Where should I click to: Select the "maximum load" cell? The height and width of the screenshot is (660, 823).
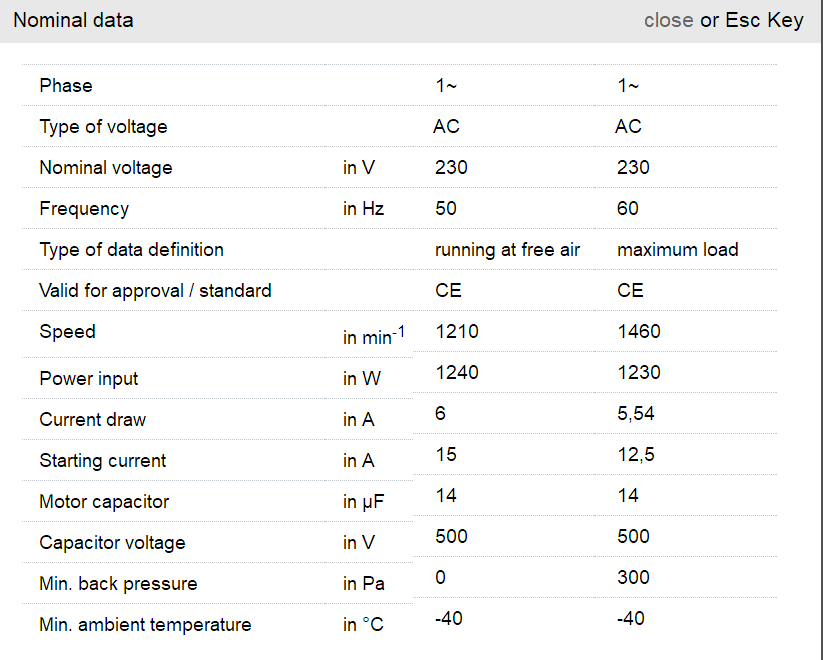point(677,250)
